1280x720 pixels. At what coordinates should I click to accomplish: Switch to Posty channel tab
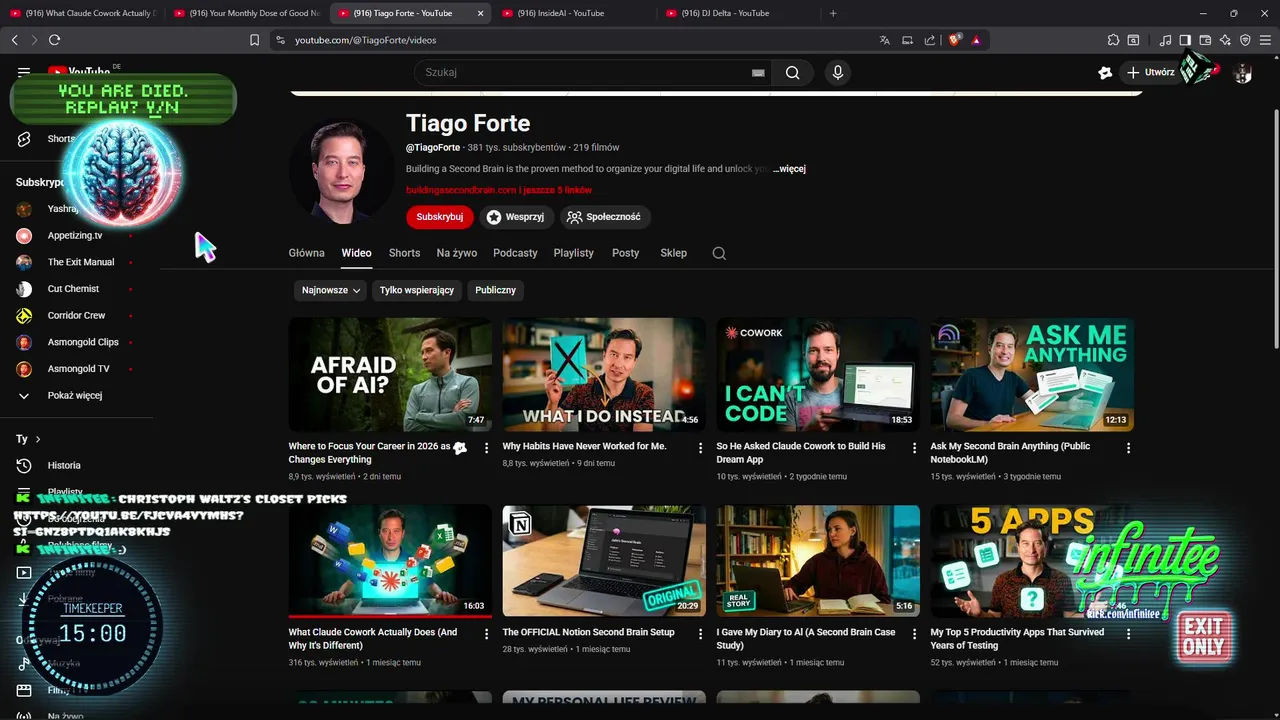pos(626,253)
